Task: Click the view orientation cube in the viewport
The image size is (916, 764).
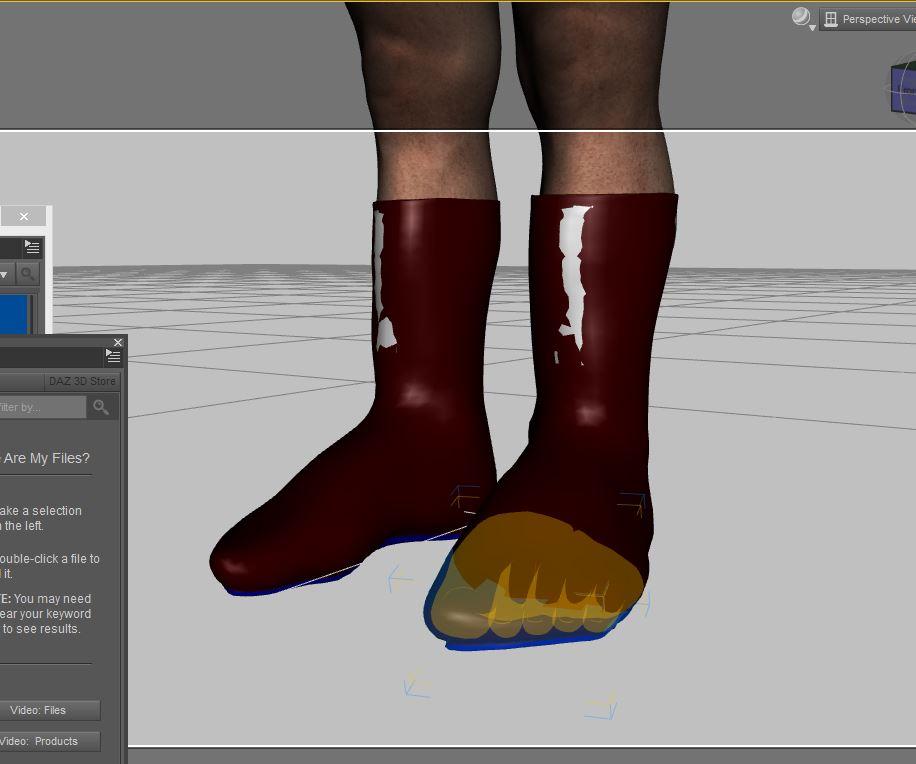Action: point(903,88)
